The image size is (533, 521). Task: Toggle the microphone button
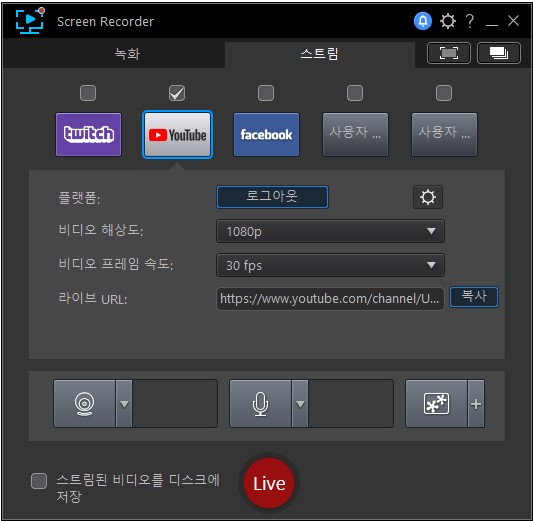(260, 403)
